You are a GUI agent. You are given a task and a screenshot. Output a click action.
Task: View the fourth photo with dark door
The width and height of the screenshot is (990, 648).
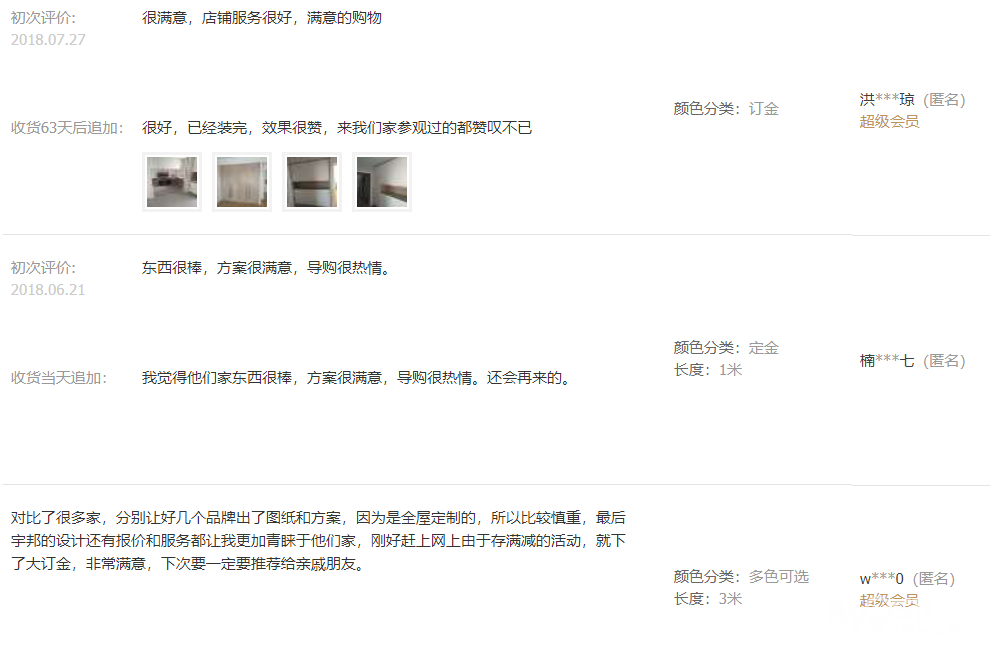(382, 182)
